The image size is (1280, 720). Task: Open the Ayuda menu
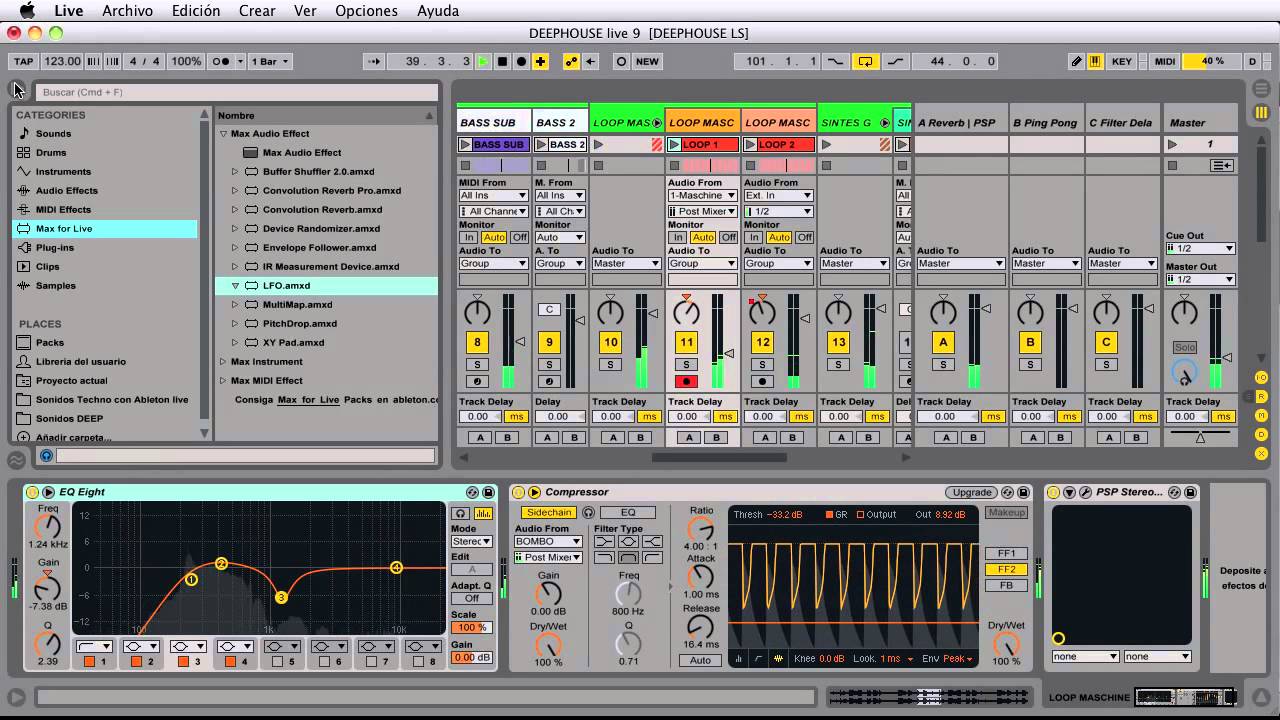coord(437,11)
